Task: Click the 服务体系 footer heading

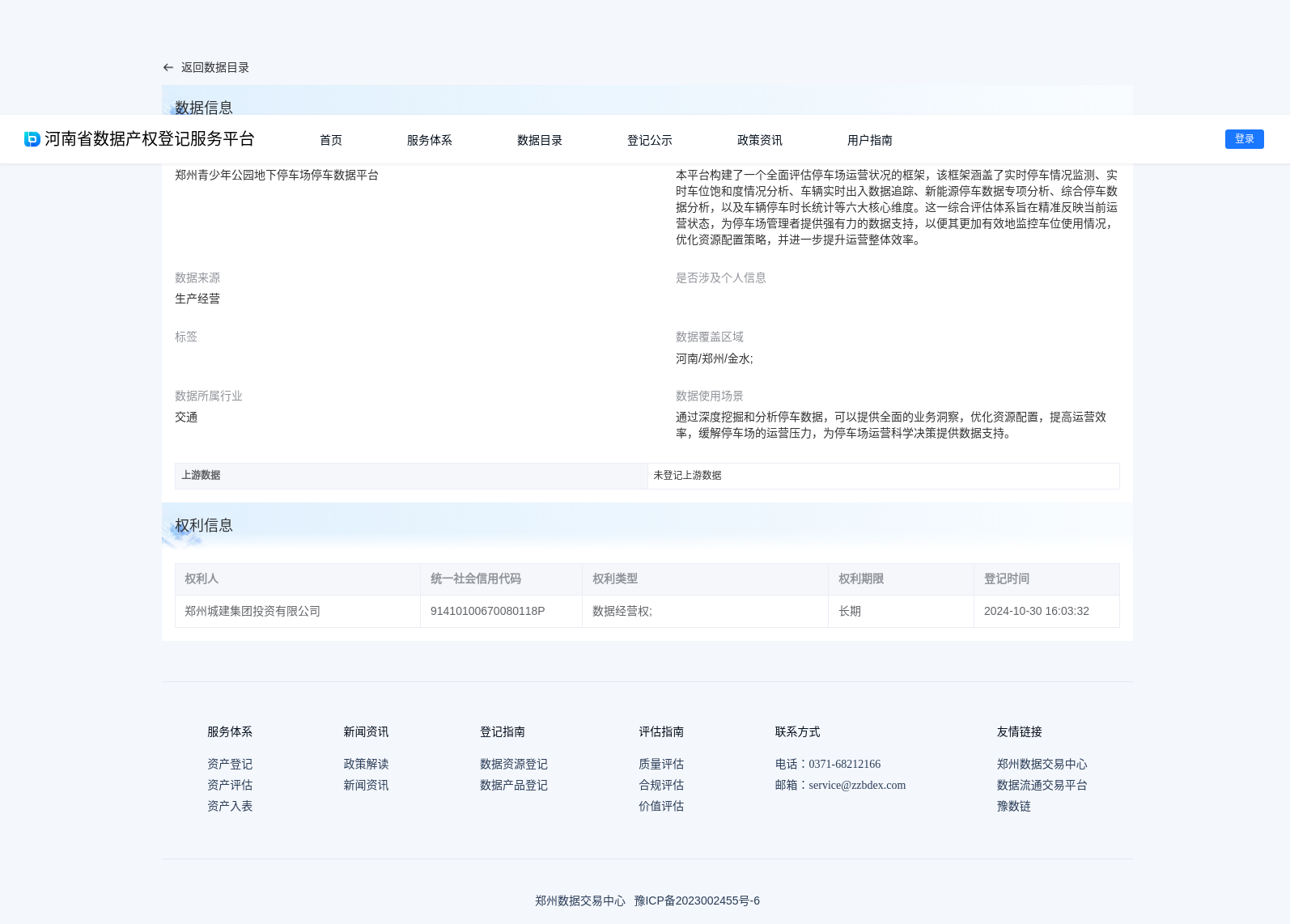Action: [x=230, y=731]
